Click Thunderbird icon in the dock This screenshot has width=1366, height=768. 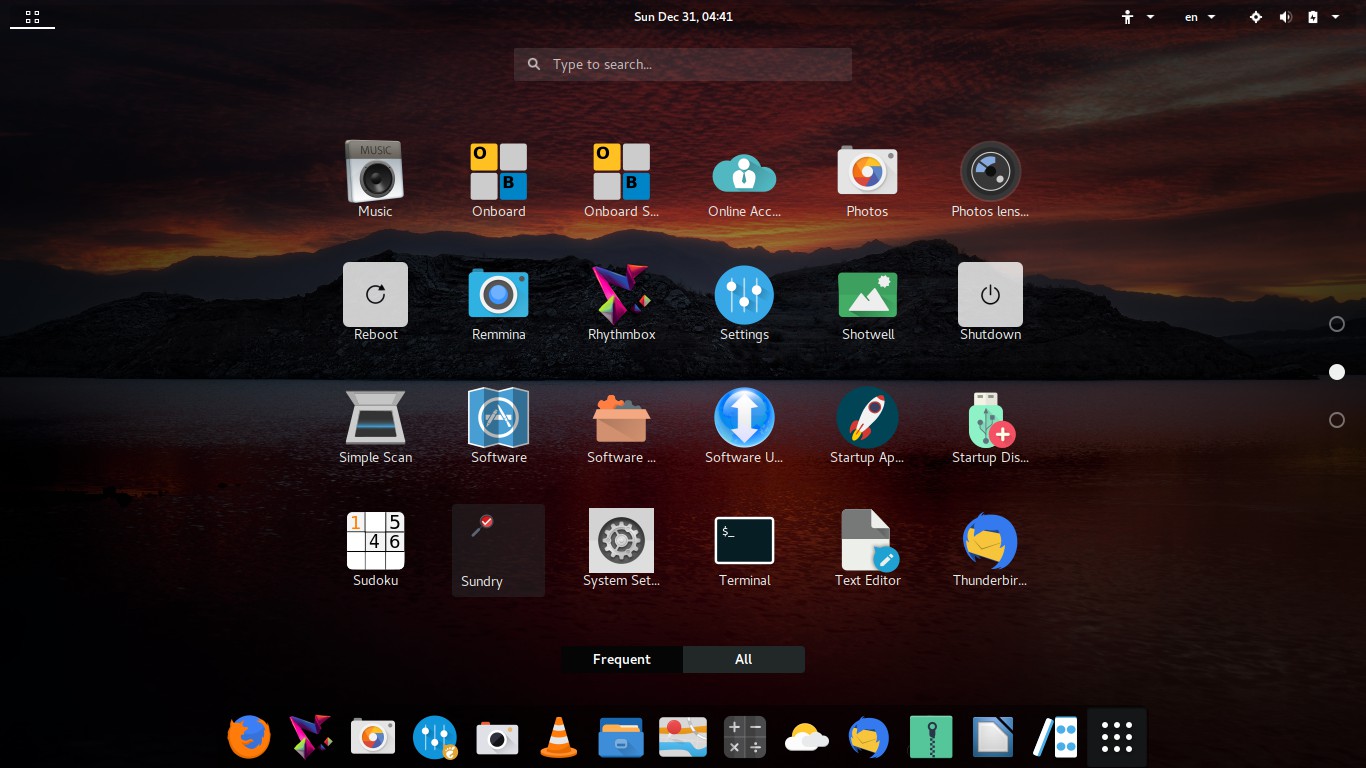pyautogui.click(x=869, y=738)
